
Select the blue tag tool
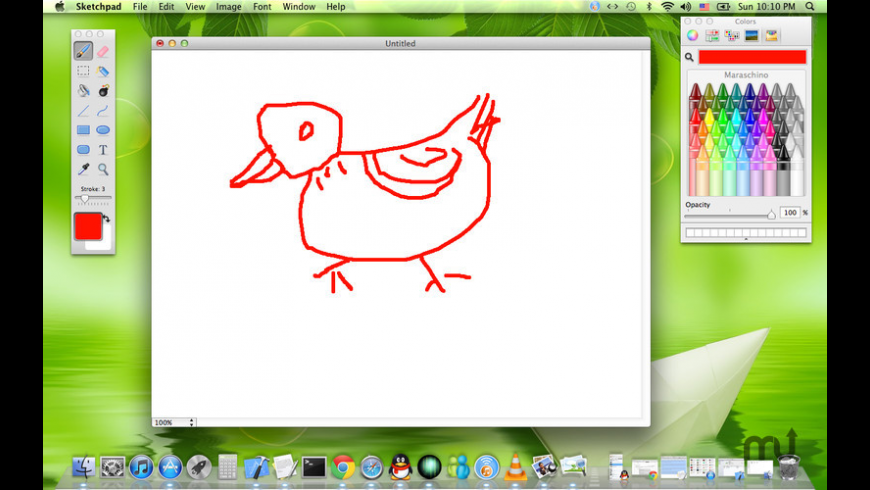tap(103, 70)
